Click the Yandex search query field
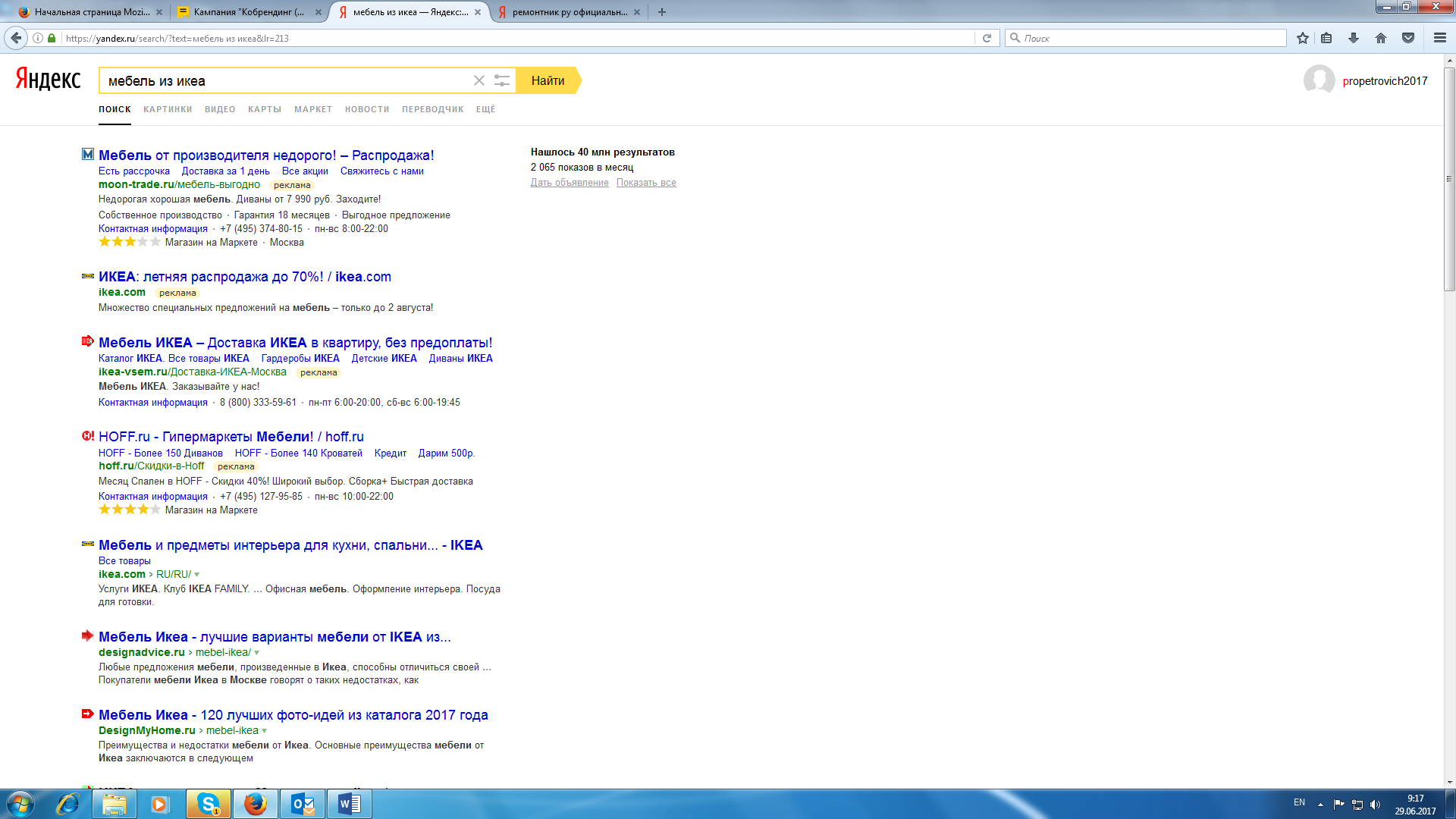The height and width of the screenshot is (819, 1456). pos(284,81)
